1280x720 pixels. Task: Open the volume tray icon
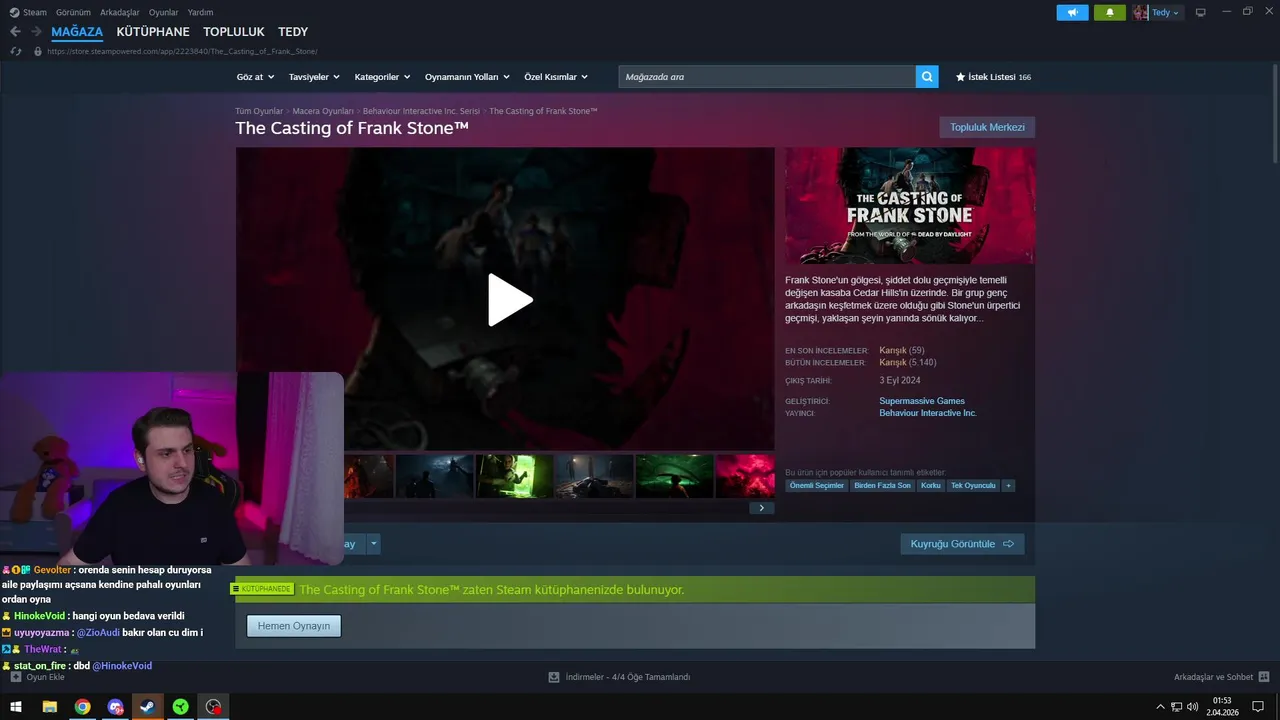tap(1192, 706)
